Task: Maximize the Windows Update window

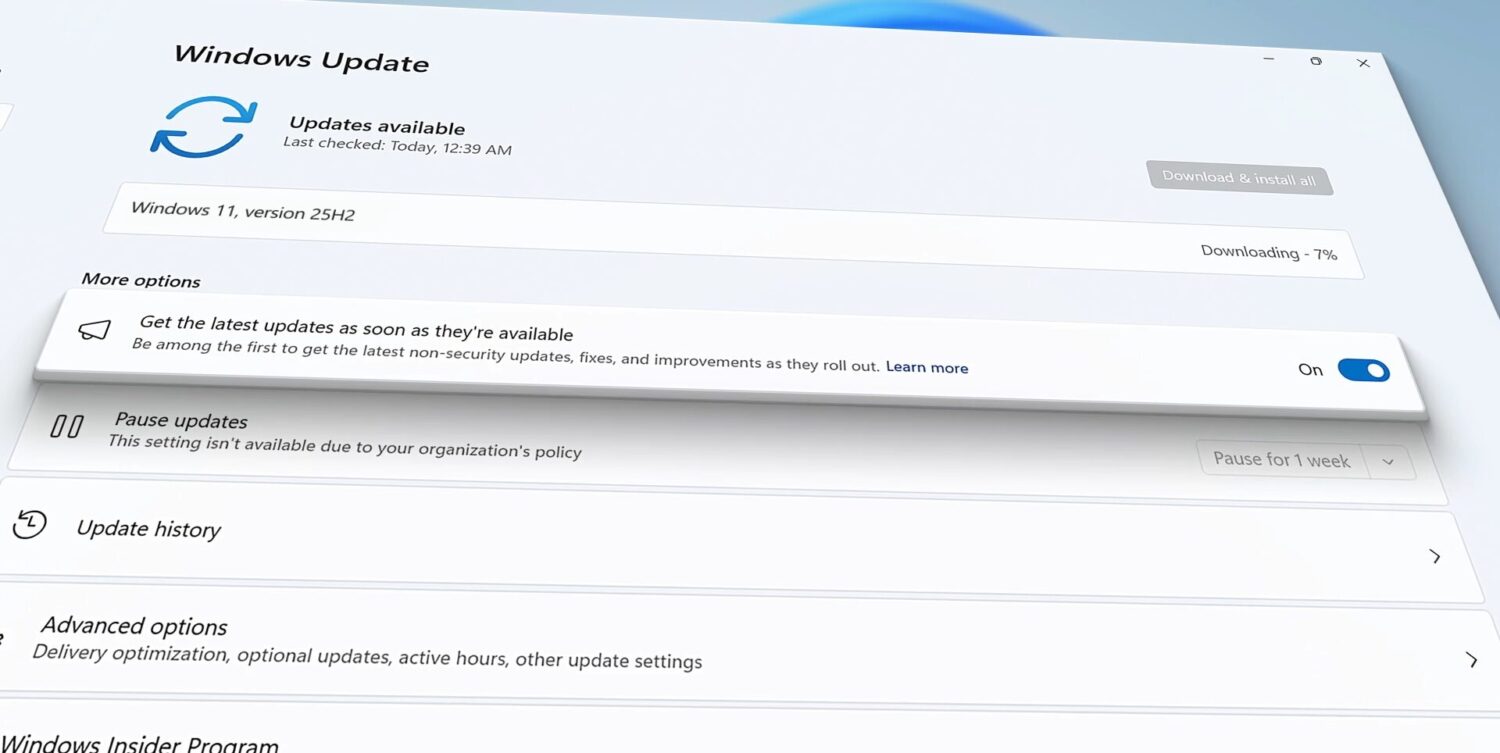Action: [1315, 61]
